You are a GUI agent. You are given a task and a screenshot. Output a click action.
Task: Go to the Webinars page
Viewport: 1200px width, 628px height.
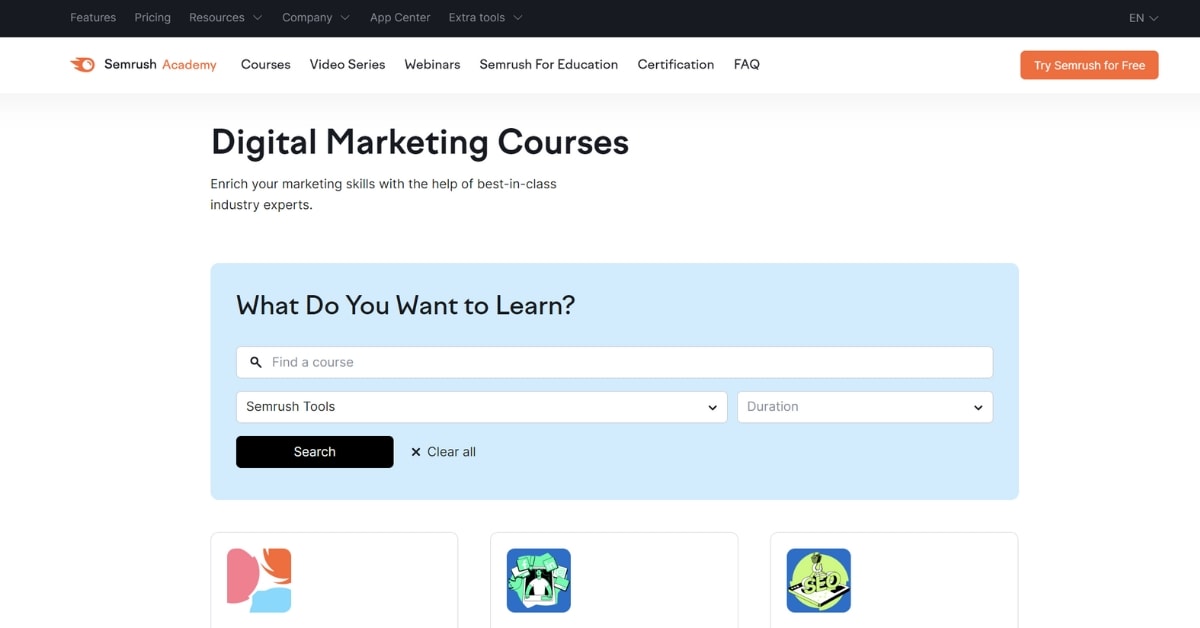point(432,64)
